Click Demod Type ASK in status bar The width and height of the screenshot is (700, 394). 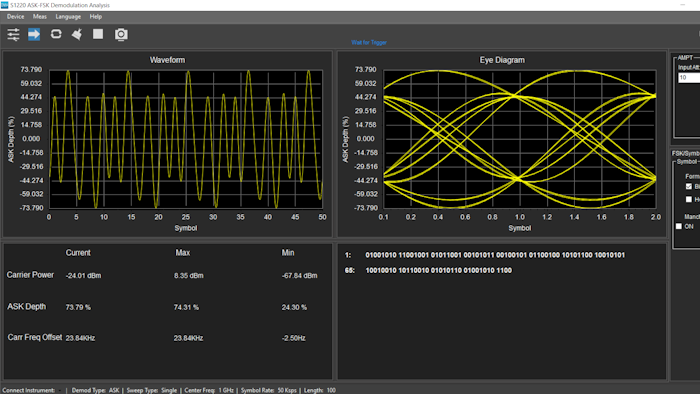click(96, 390)
